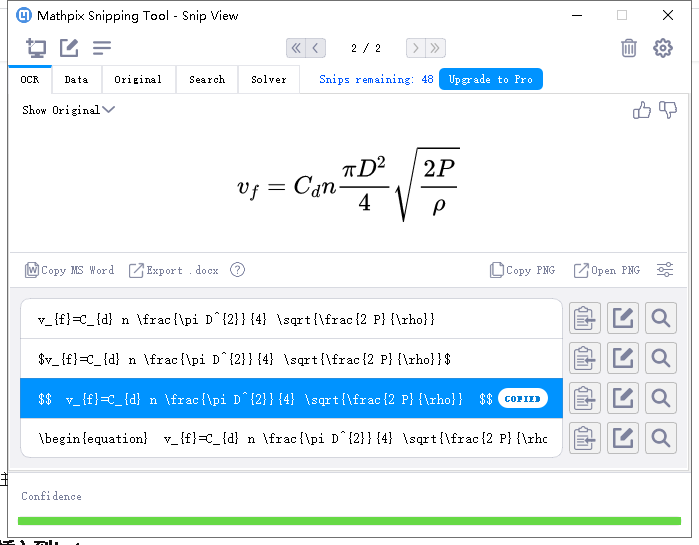Switch to the OCR tab

click(x=30, y=79)
